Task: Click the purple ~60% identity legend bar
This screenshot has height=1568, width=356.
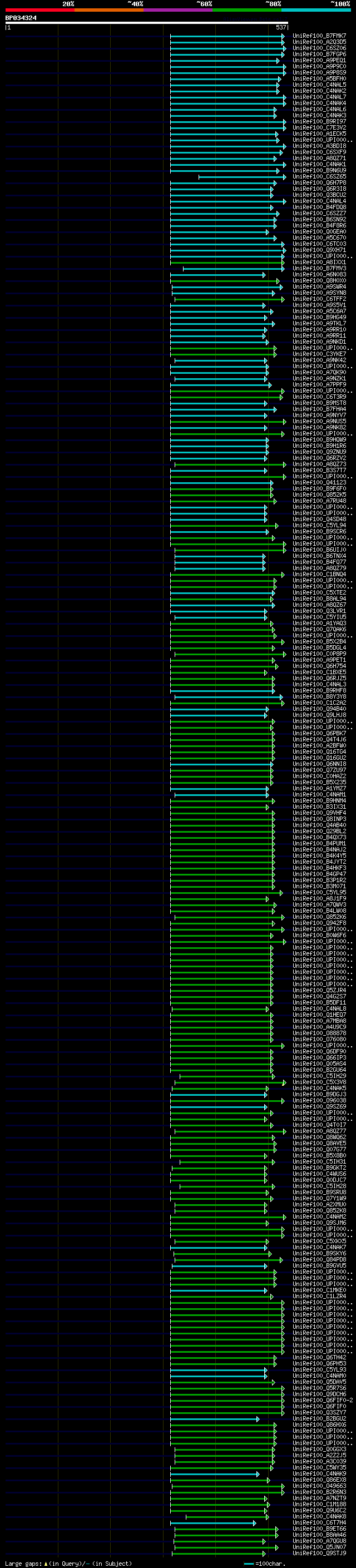Action: pyautogui.click(x=177, y=10)
